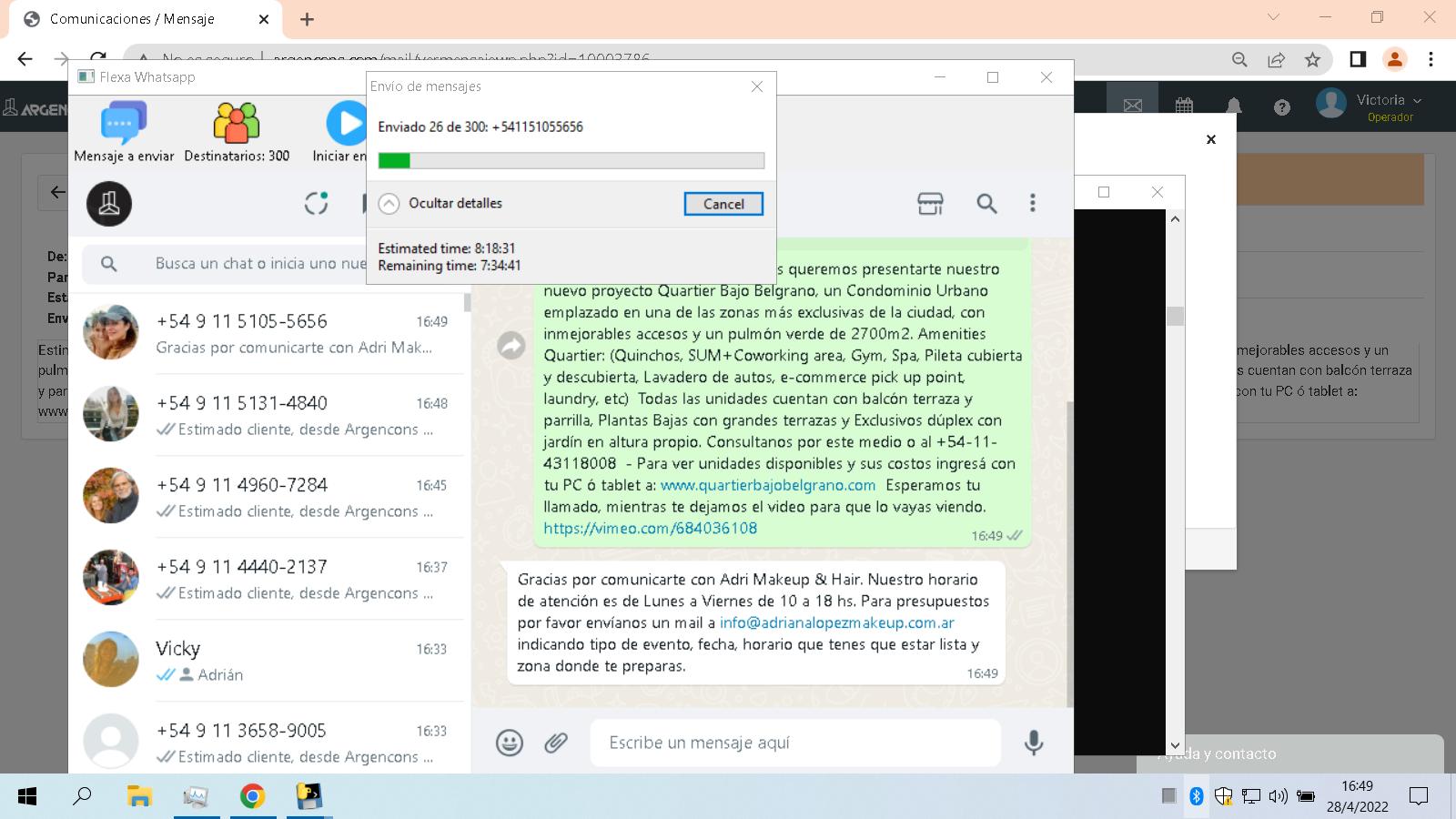The height and width of the screenshot is (819, 1456).
Task: Click the chat list search magnifier
Action: [x=108, y=264]
